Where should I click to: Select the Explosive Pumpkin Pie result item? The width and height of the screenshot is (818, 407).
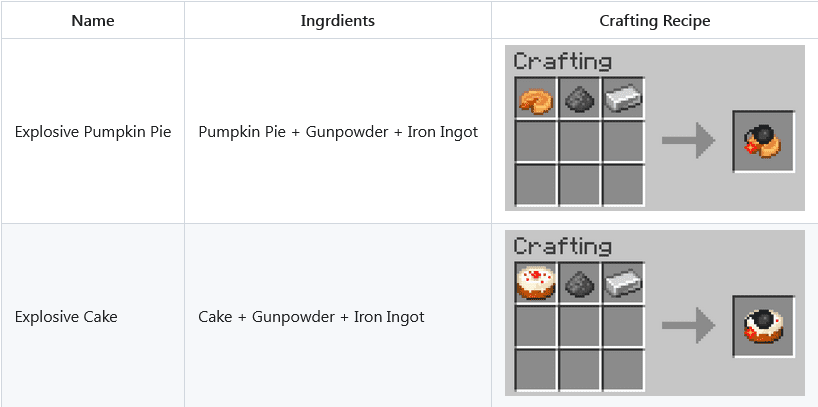[763, 141]
